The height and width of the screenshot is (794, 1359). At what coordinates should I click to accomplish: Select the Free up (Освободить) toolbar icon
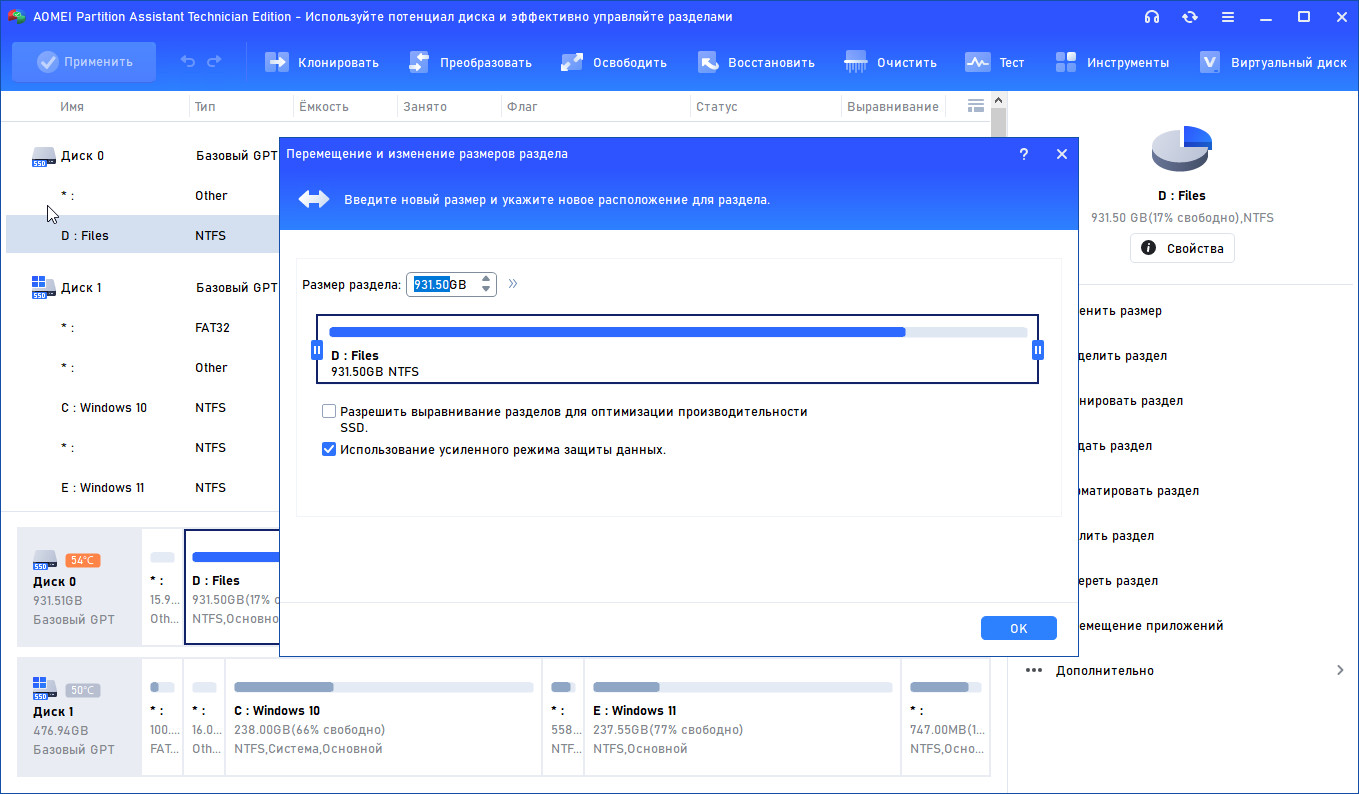pyautogui.click(x=572, y=62)
